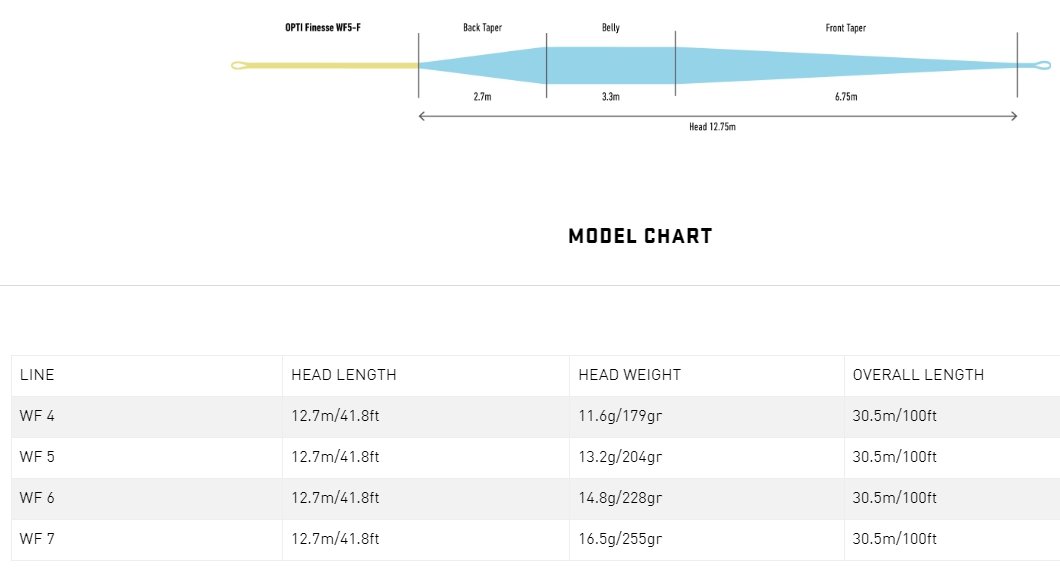1060x575 pixels.
Task: Click the left loop of the line
Action: (x=240, y=66)
